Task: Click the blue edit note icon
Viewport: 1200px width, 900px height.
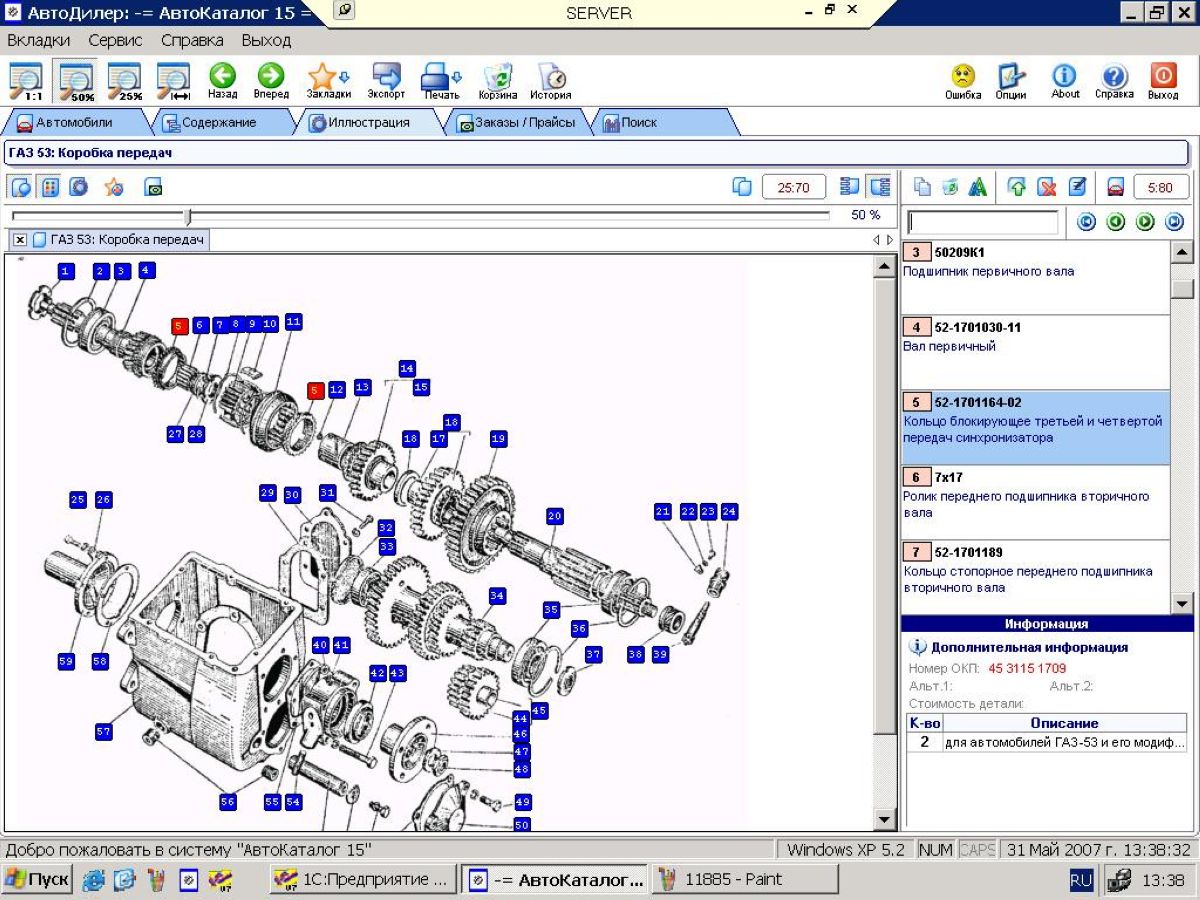Action: tap(1077, 186)
